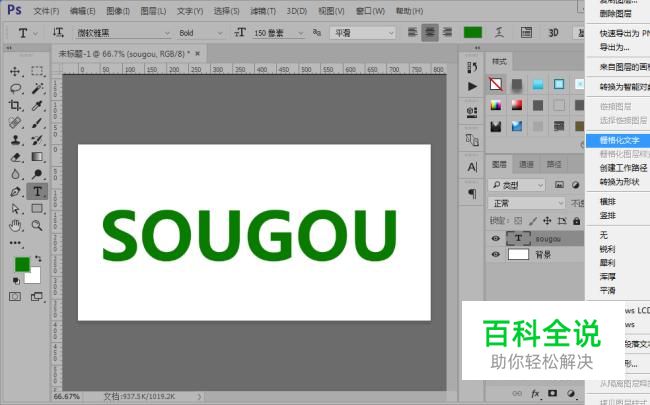Open the tool preset picker arrow
Viewport: 650px width, 405px height.
(x=35, y=33)
